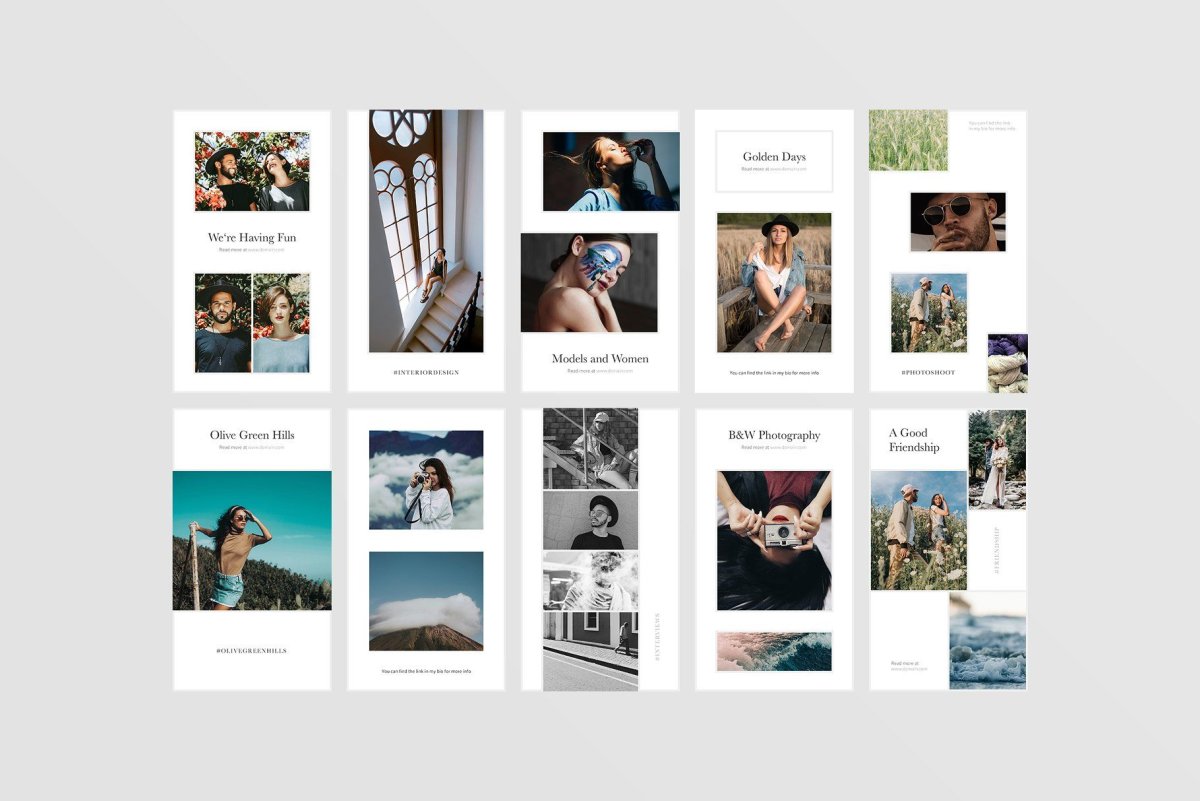
Task: Open the woman against teal sky photo
Action: tap(252, 540)
